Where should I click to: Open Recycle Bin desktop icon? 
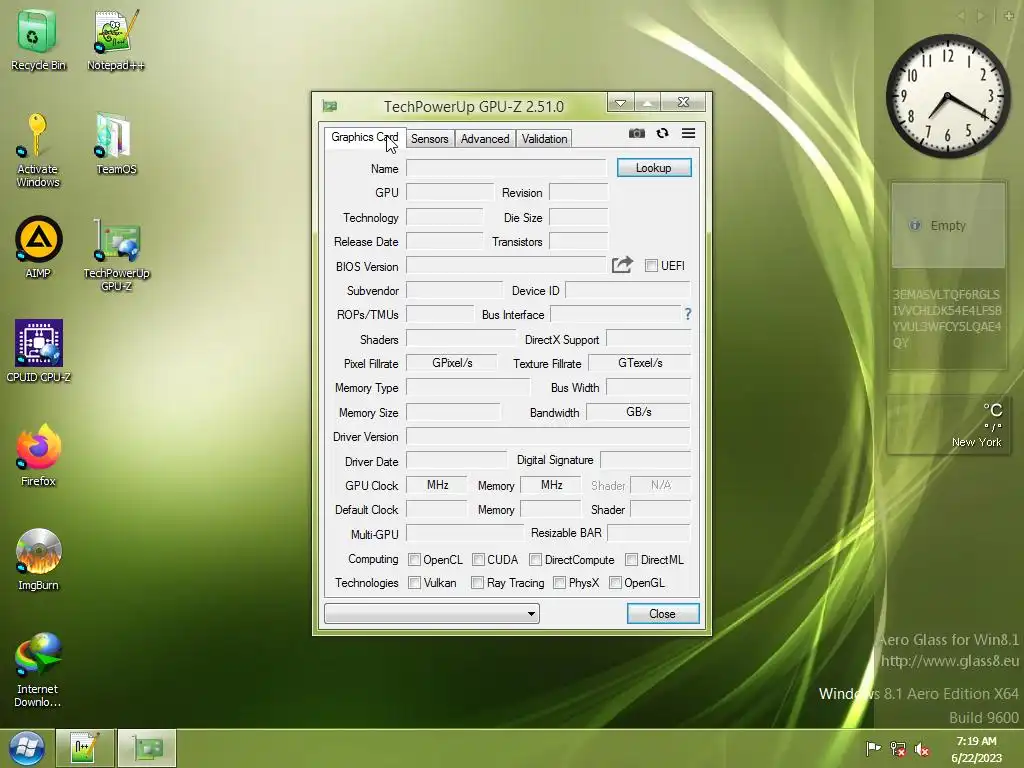pos(38,40)
